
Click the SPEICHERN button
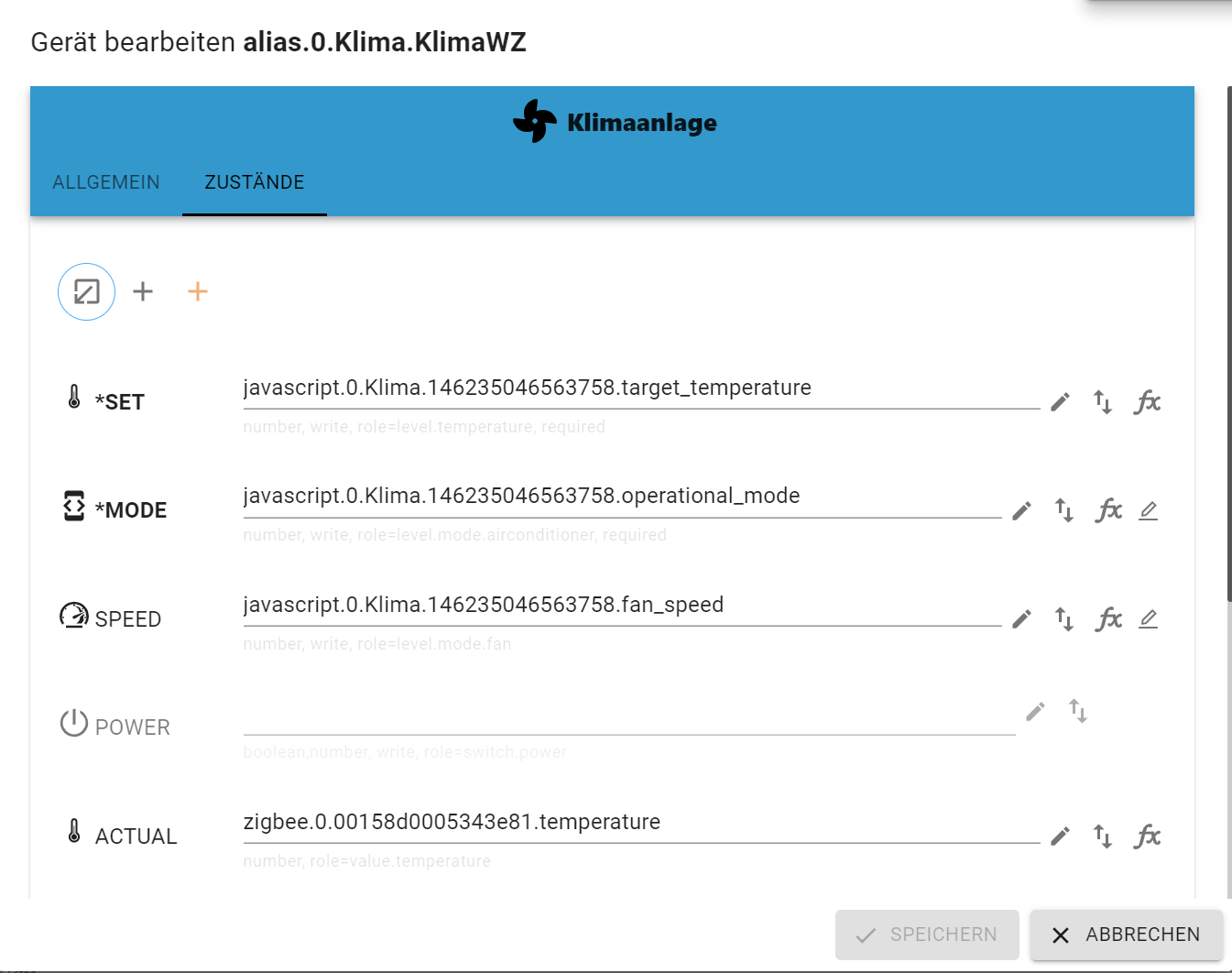(927, 935)
